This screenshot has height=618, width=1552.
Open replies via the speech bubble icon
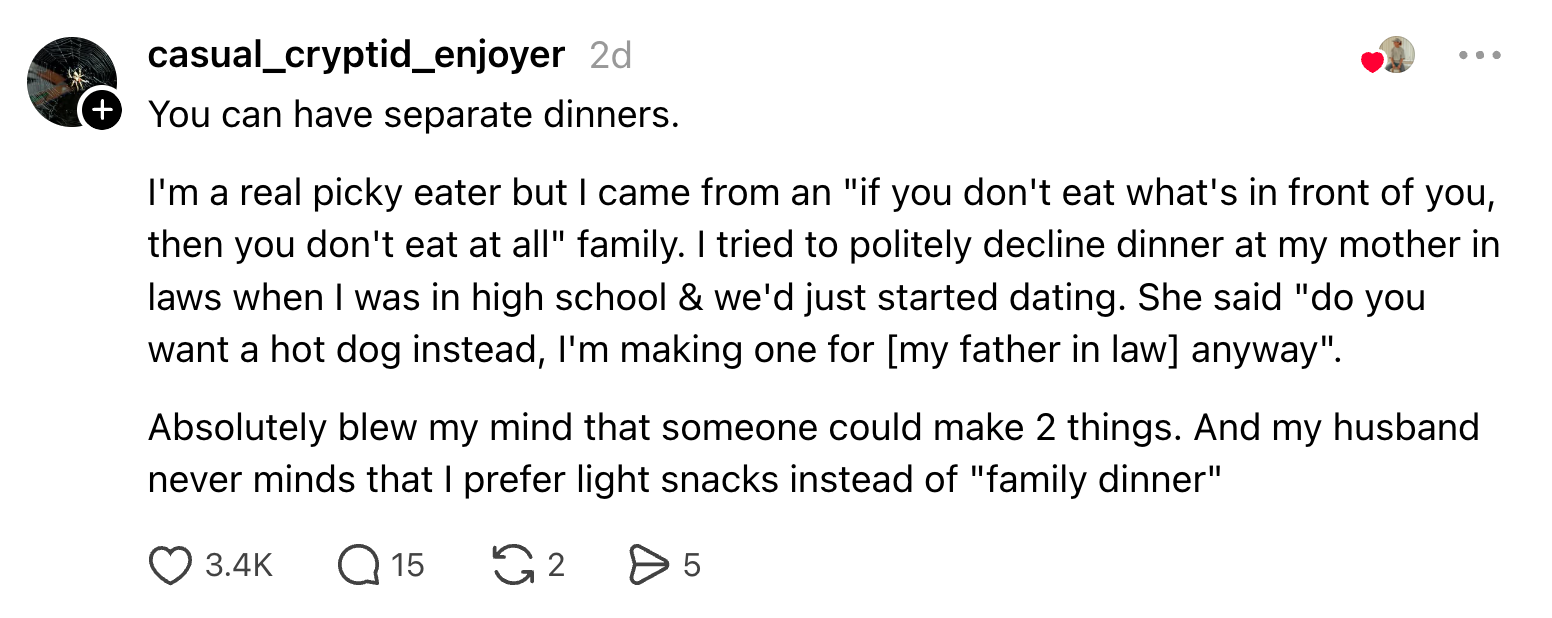pos(359,566)
